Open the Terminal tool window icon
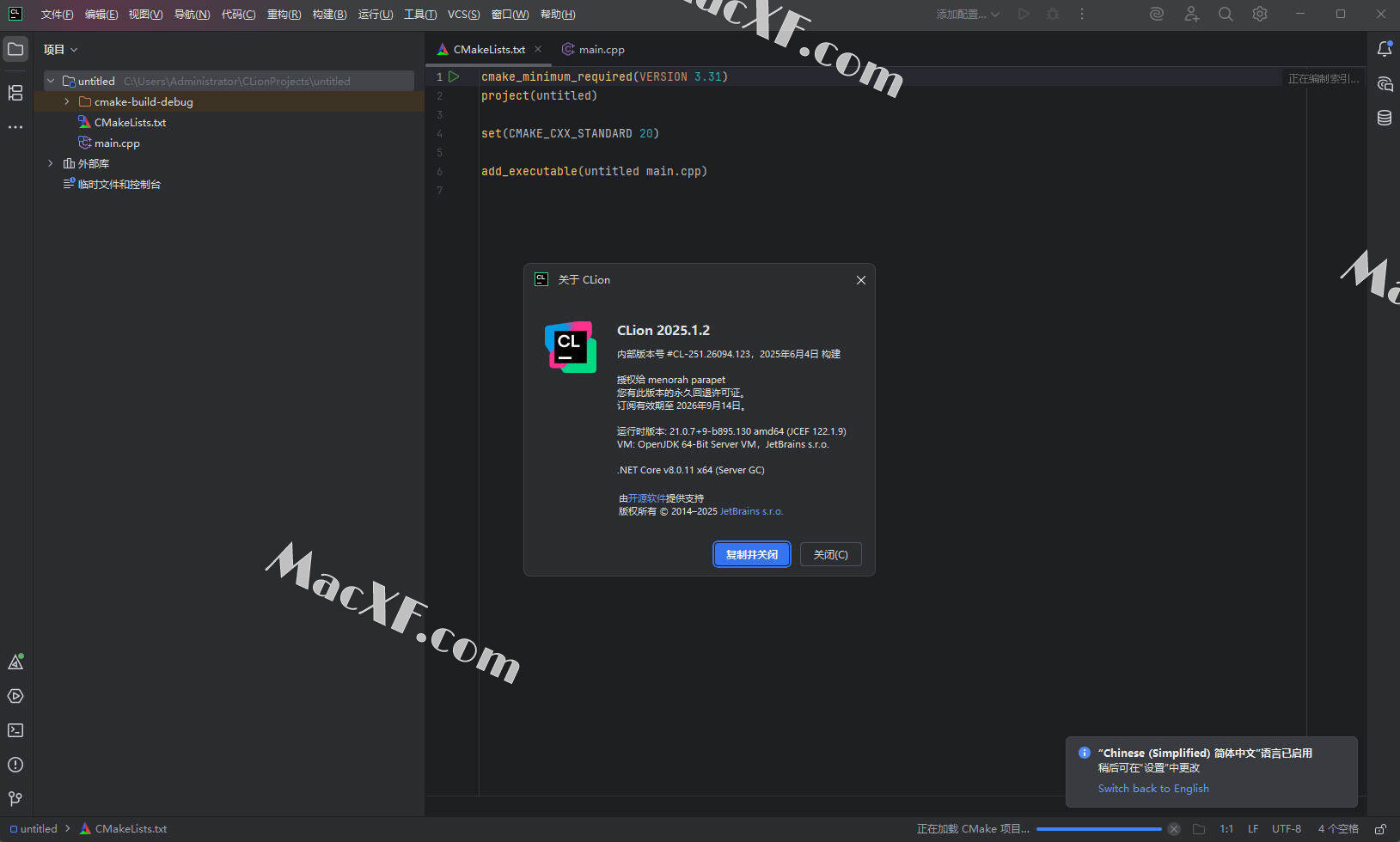The height and width of the screenshot is (842, 1400). (15, 730)
